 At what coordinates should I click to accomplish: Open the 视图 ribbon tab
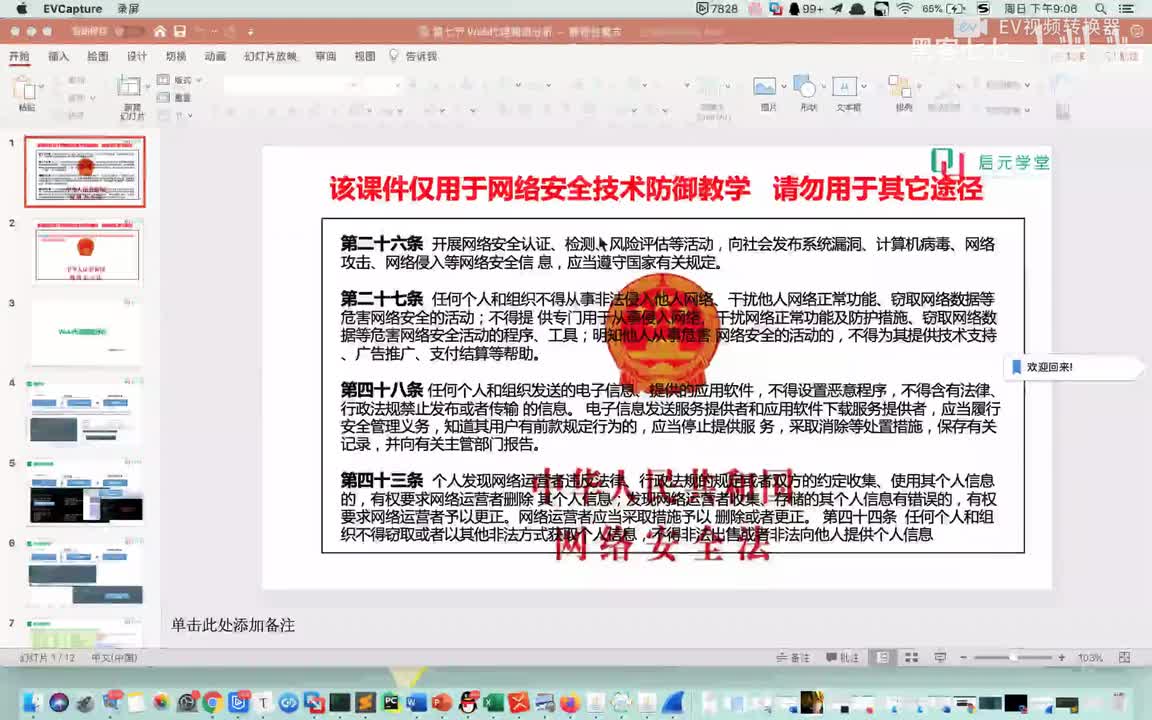click(x=364, y=56)
